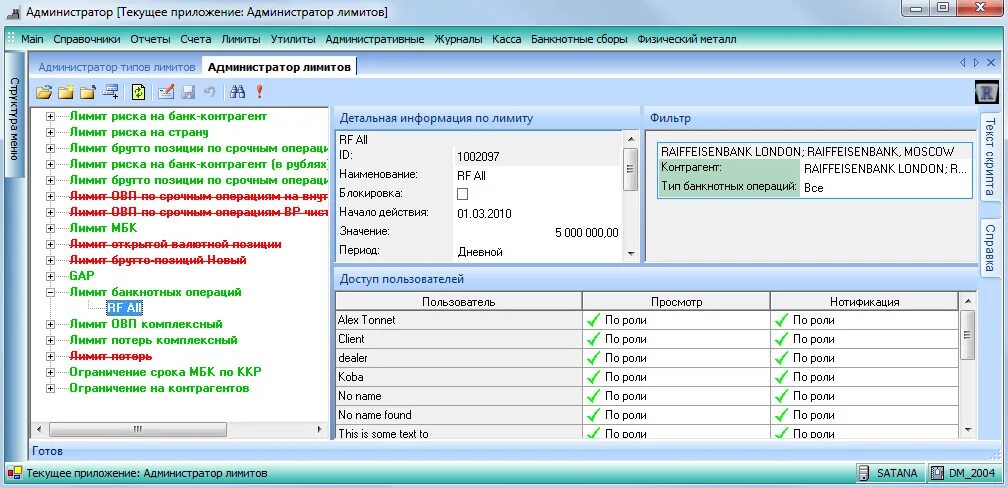
Task: Click Нотификация checkmark for Client
Action: [781, 339]
